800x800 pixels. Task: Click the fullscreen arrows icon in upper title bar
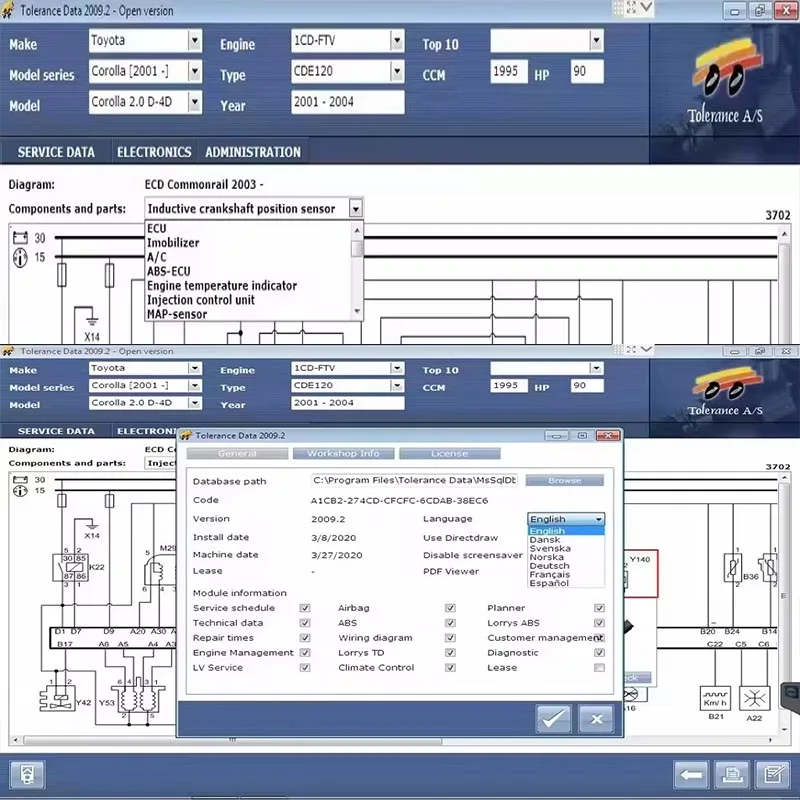(x=632, y=8)
